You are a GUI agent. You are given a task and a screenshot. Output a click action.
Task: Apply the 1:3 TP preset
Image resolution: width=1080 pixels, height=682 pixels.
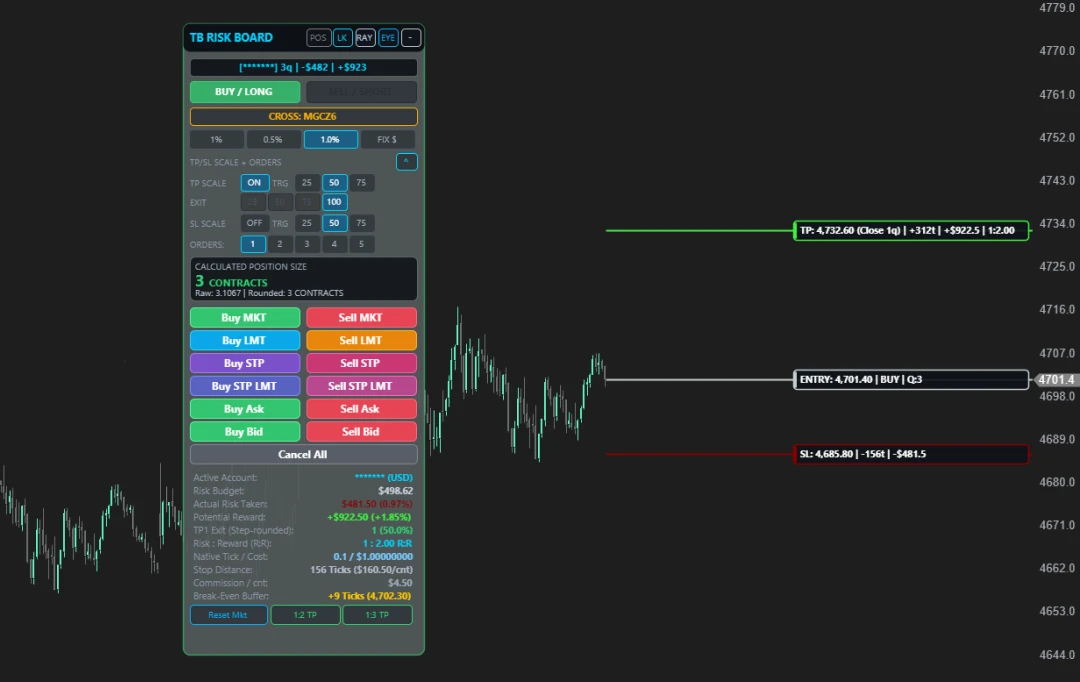(x=377, y=615)
